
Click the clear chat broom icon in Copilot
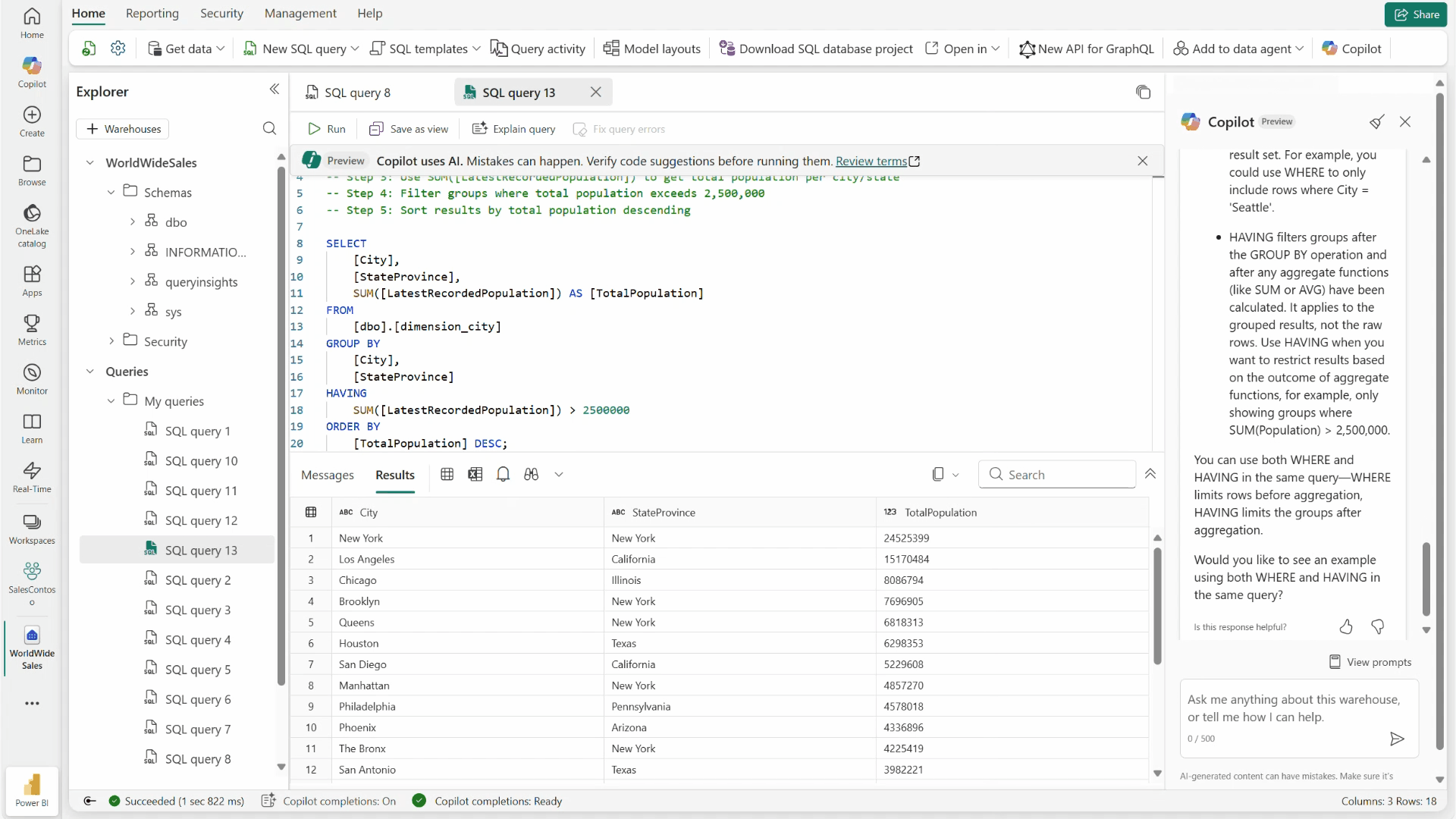click(x=1376, y=121)
